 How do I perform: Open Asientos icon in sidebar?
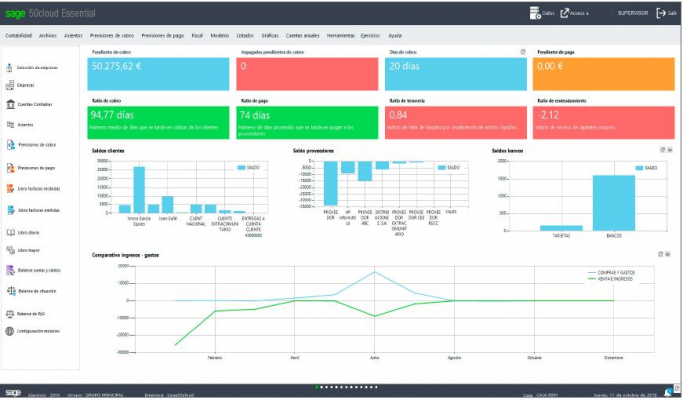(x=10, y=125)
